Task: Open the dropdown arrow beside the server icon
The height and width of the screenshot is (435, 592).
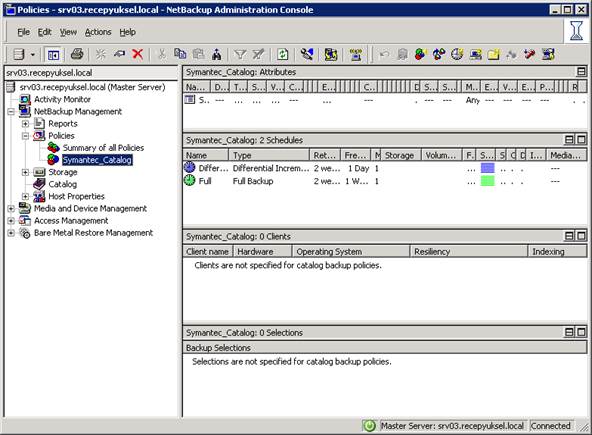Action: coord(33,55)
